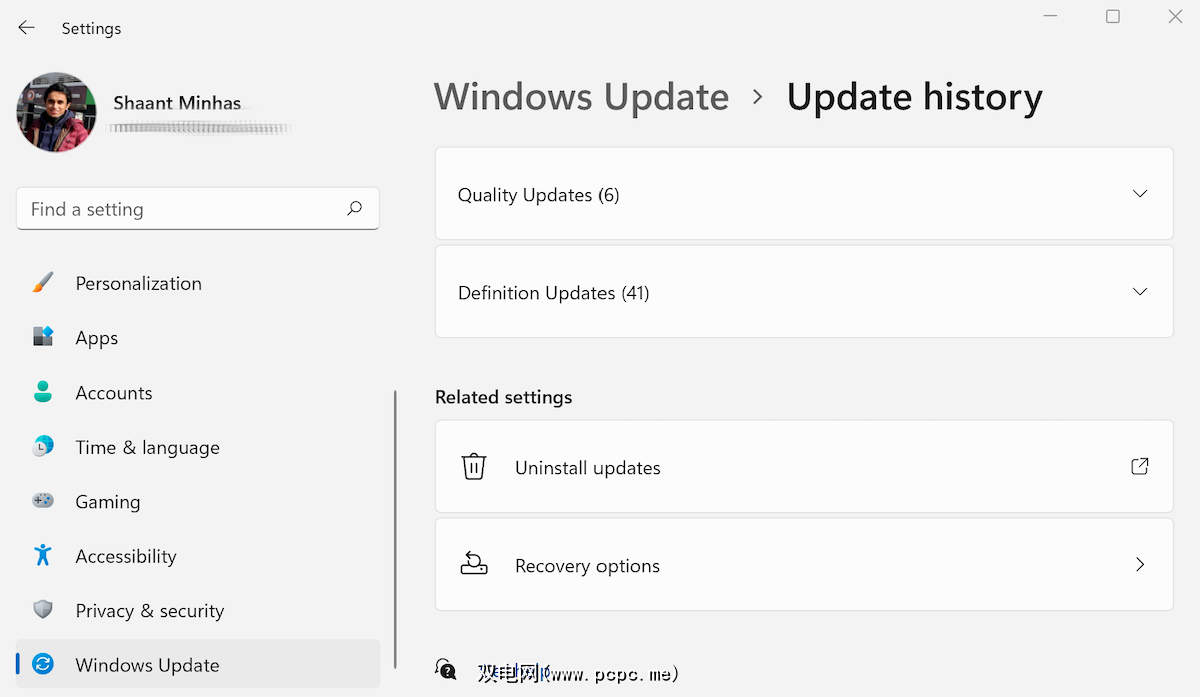This screenshot has width=1200, height=697.
Task: Select the Personalization sidebar icon
Action: click(42, 283)
